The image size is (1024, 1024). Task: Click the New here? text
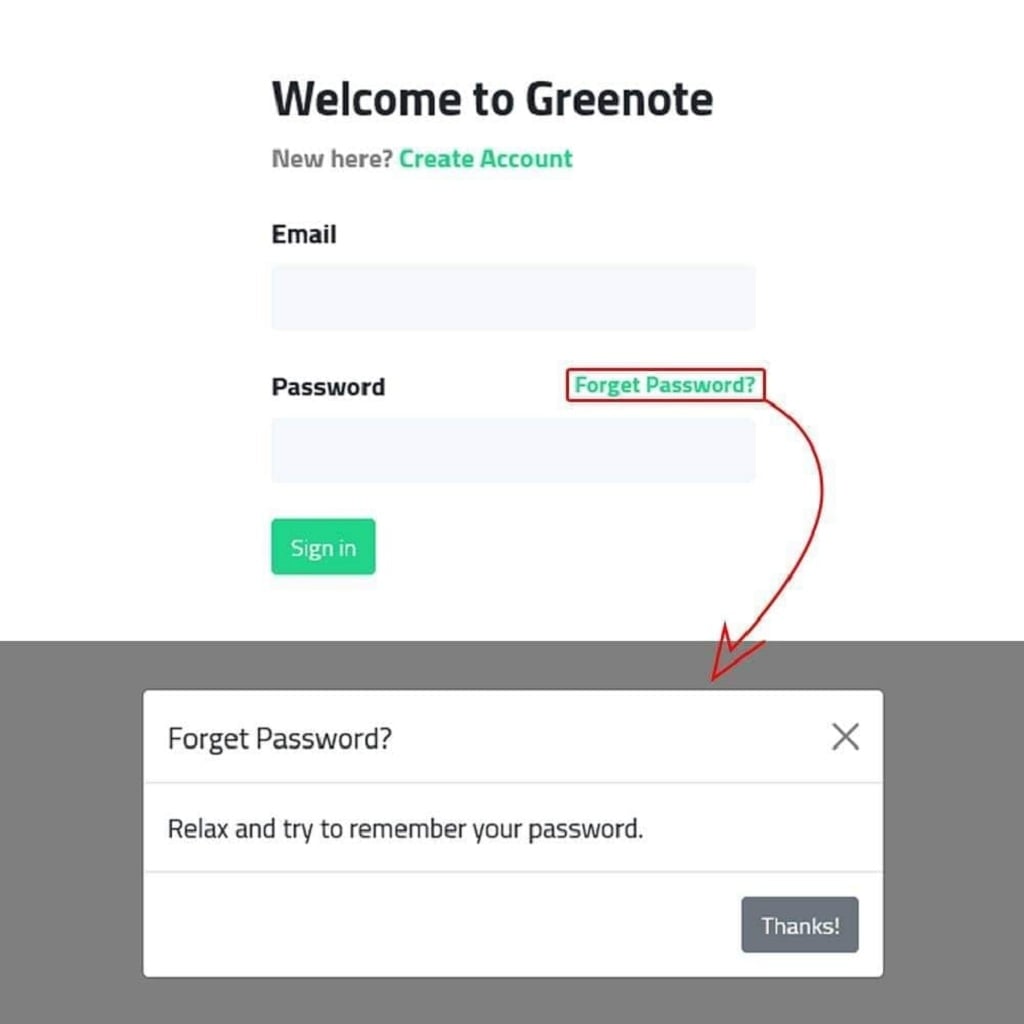click(332, 159)
